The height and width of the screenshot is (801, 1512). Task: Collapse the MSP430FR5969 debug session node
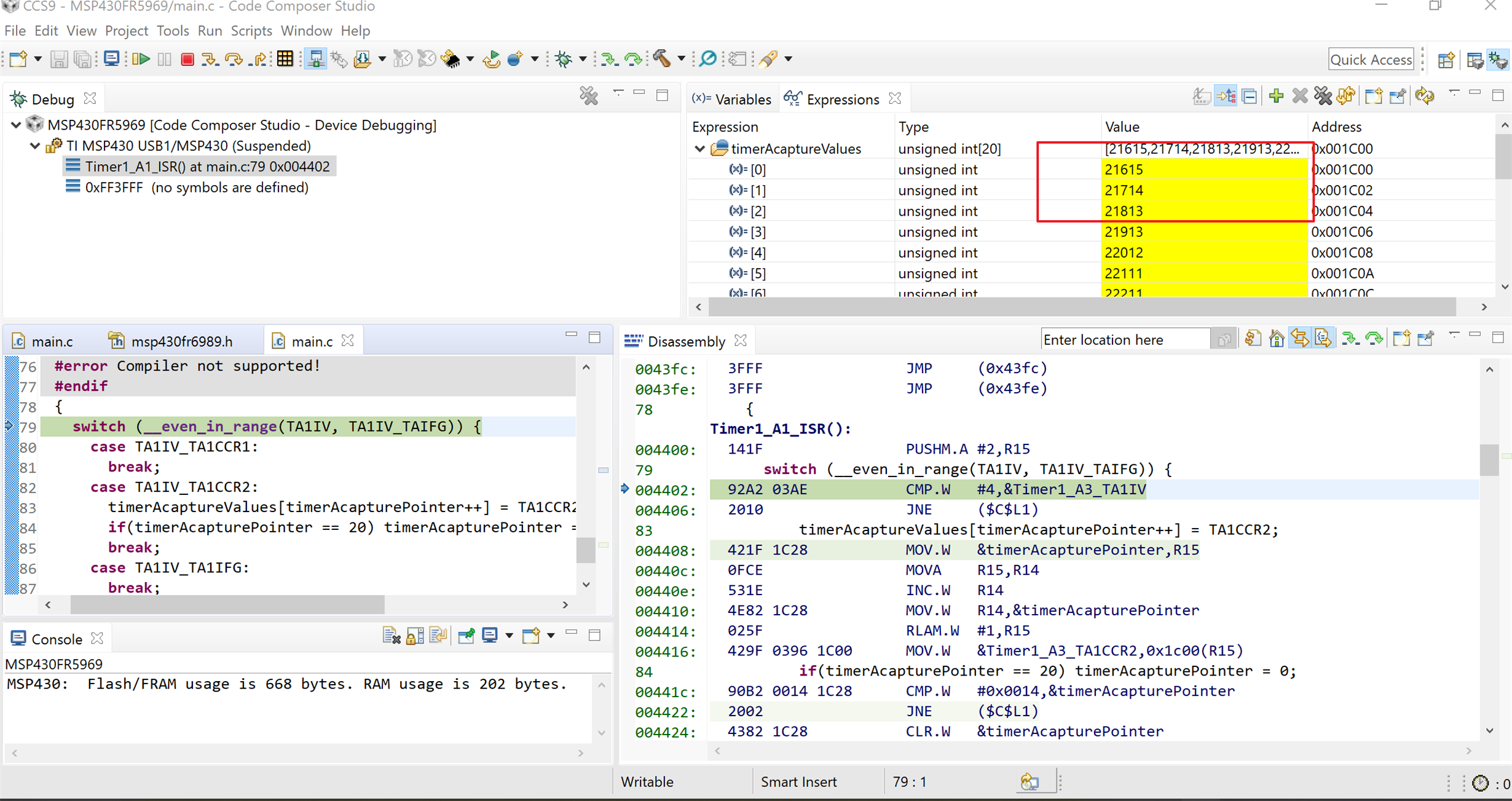17,125
